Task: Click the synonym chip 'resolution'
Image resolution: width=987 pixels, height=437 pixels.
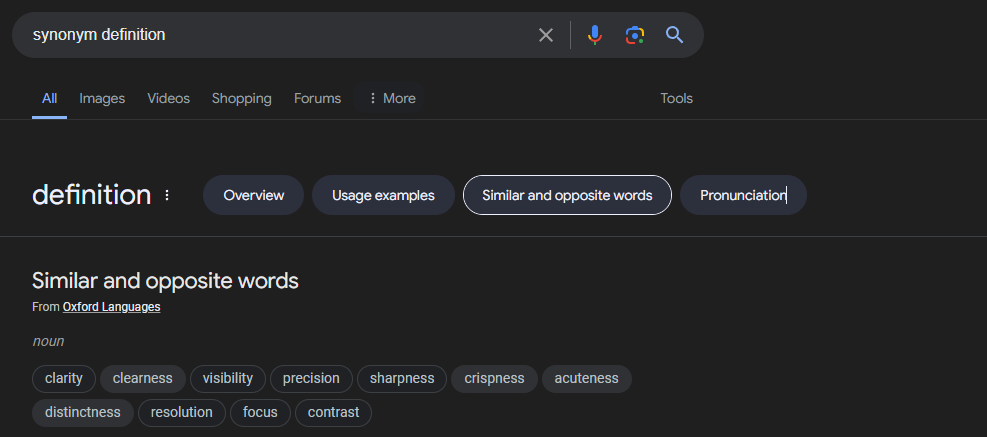Action: tap(181, 412)
